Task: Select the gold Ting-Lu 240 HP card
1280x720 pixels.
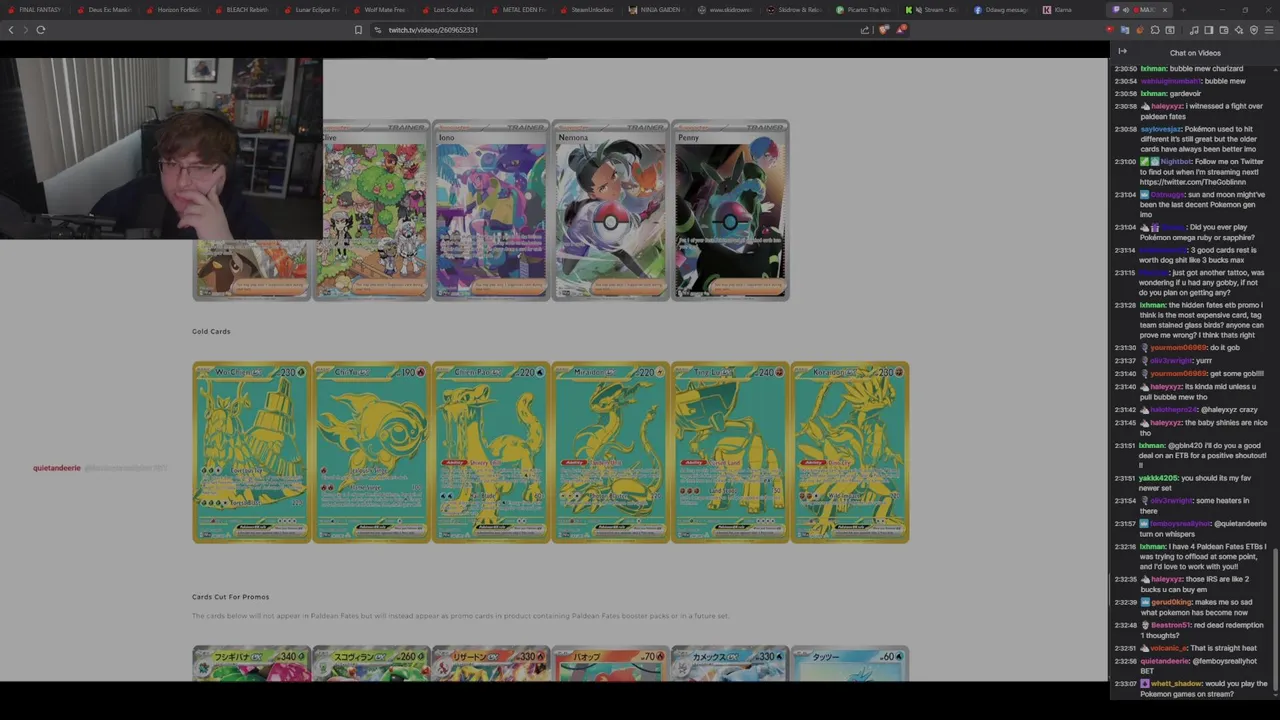Action: point(730,452)
